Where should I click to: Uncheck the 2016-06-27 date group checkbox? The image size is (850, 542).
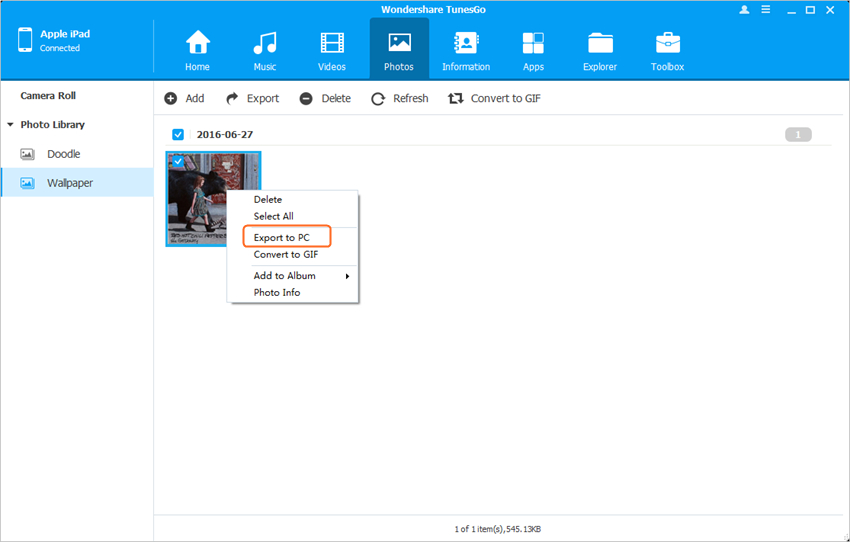click(178, 134)
